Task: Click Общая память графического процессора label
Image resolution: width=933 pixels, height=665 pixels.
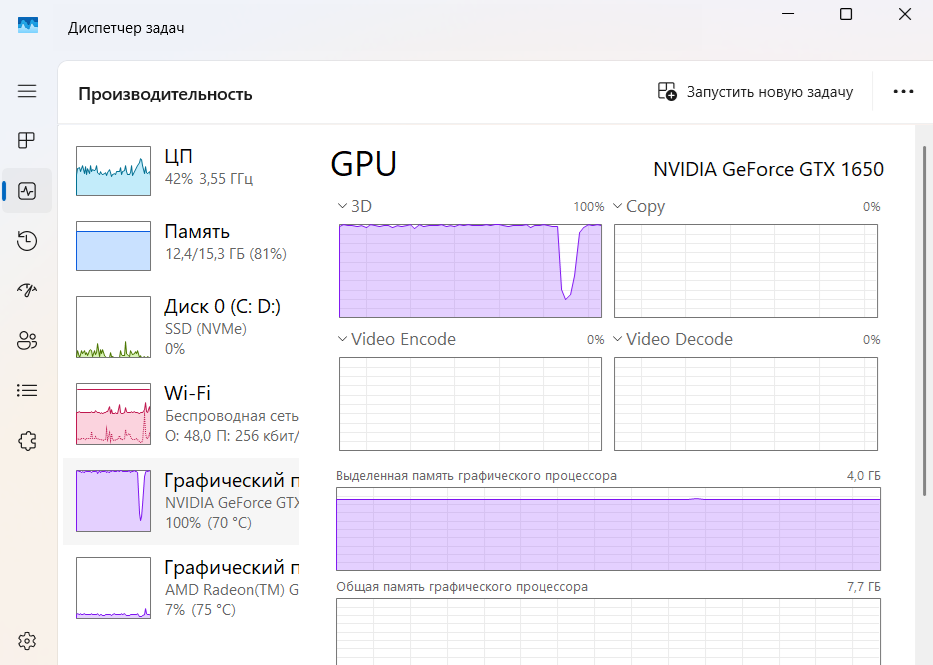Action: [x=462, y=586]
